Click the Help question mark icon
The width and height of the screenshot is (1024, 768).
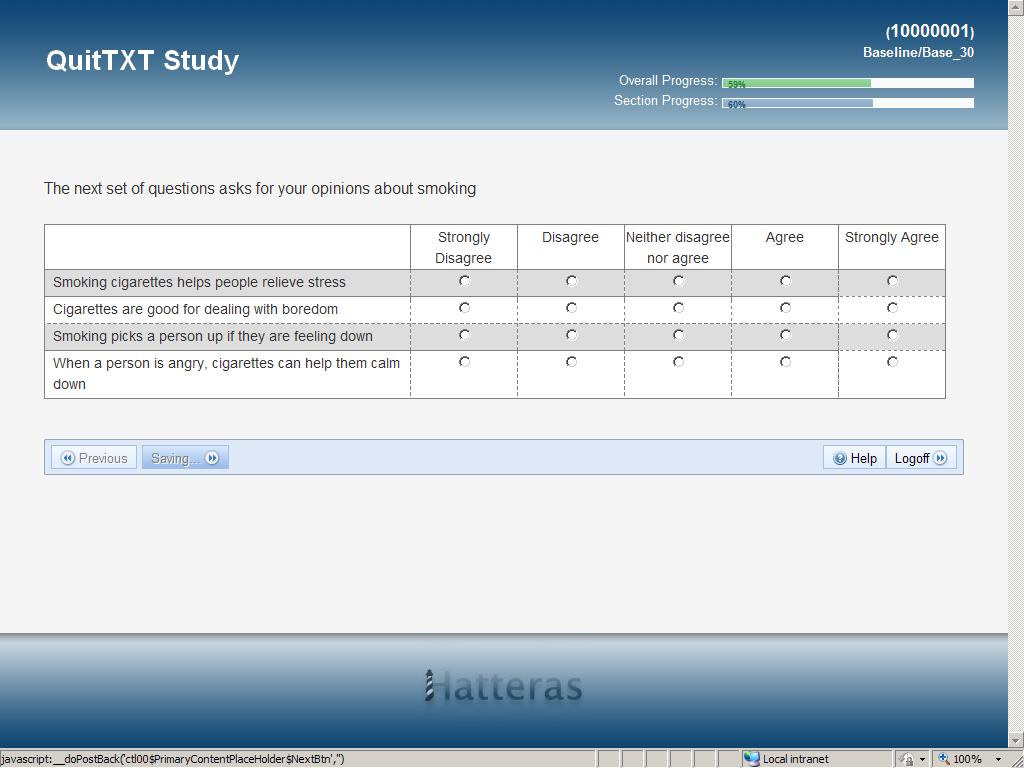tap(840, 458)
